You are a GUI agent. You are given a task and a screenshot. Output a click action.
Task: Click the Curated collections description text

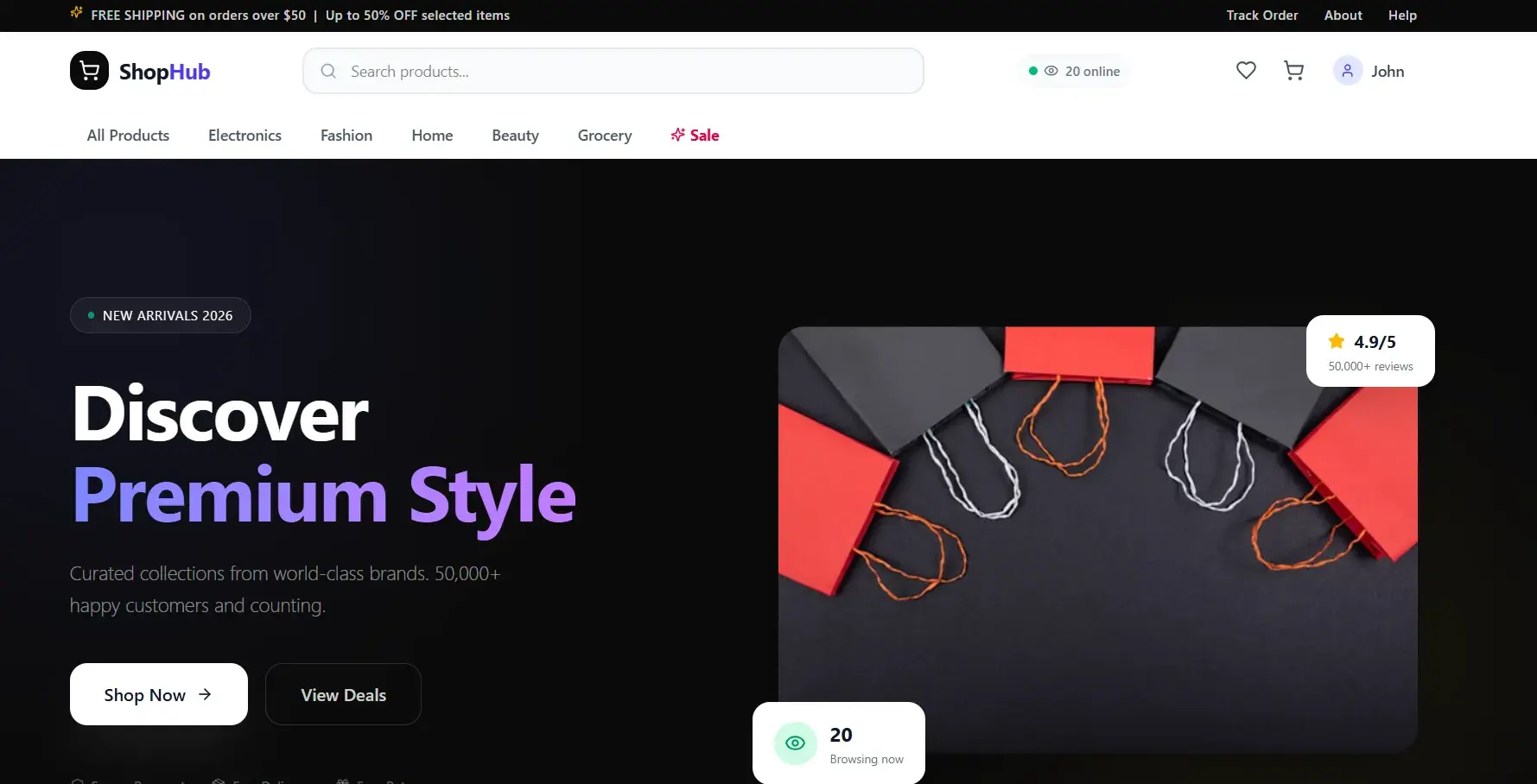click(285, 590)
